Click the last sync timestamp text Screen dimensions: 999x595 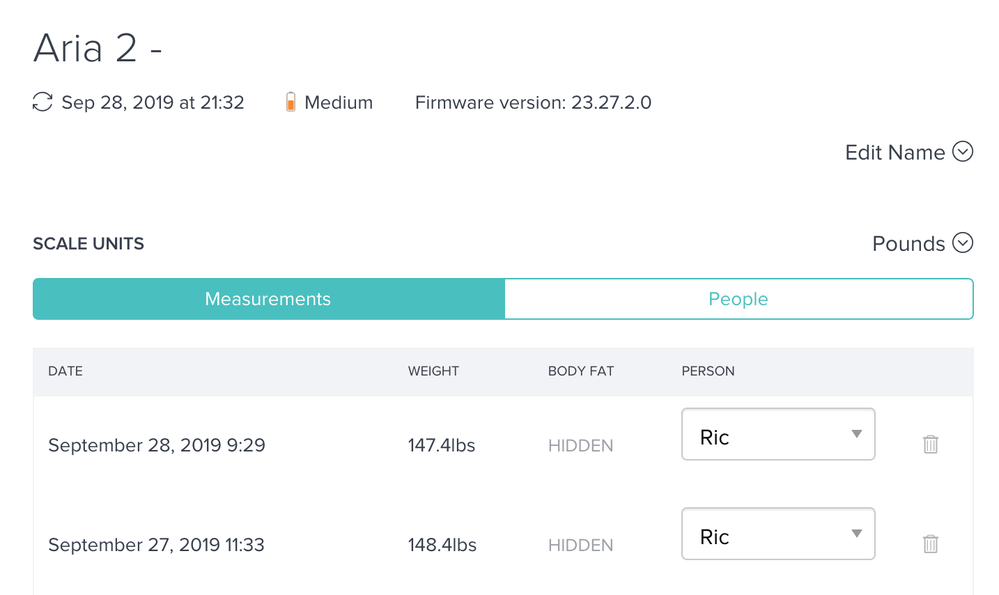pos(153,102)
